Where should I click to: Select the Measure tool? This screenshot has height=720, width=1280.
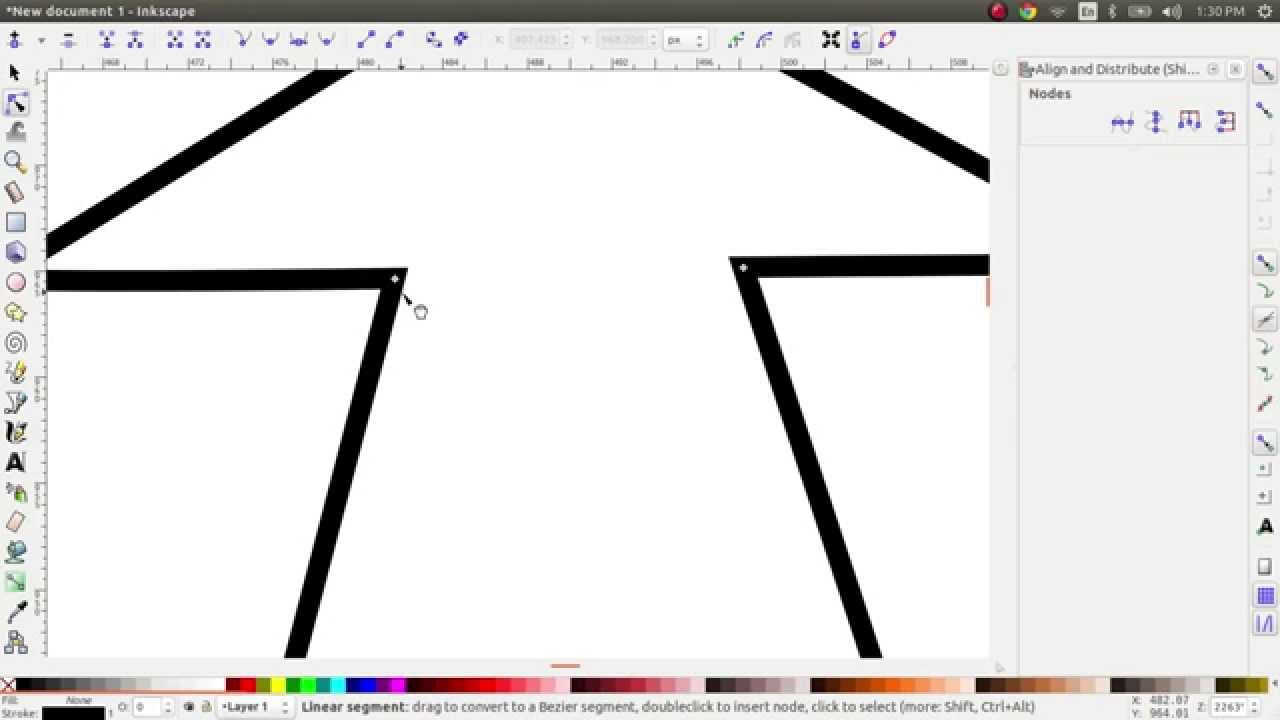pos(15,191)
